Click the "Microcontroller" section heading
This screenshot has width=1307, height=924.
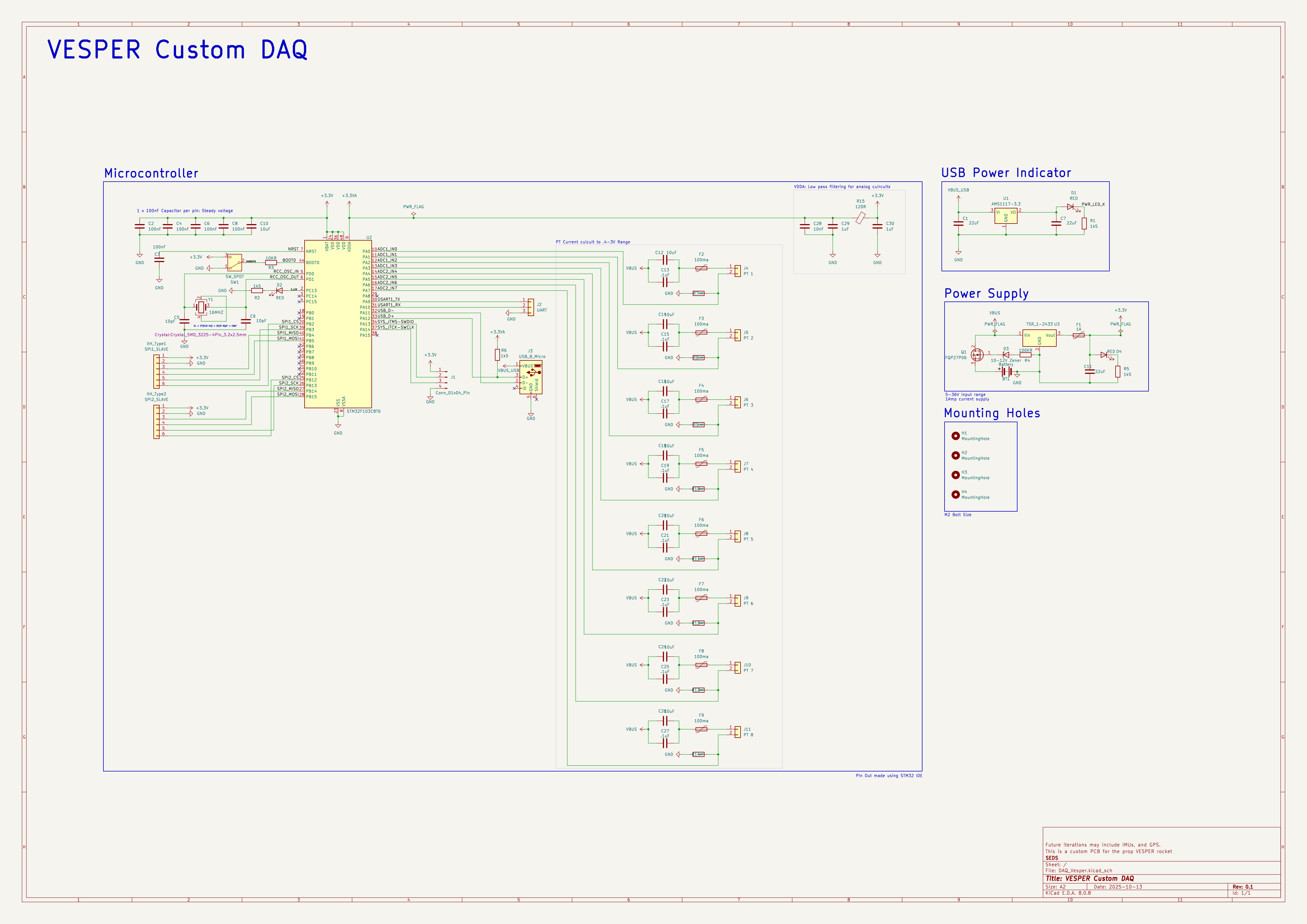(151, 173)
